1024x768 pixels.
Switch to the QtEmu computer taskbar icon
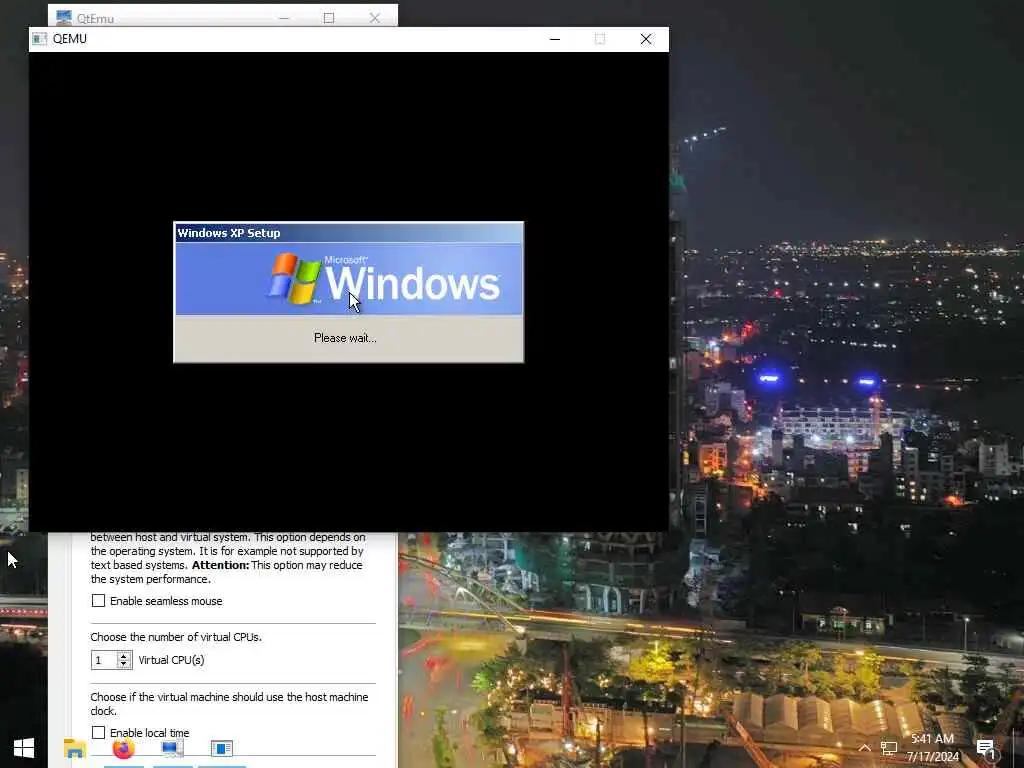[172, 748]
